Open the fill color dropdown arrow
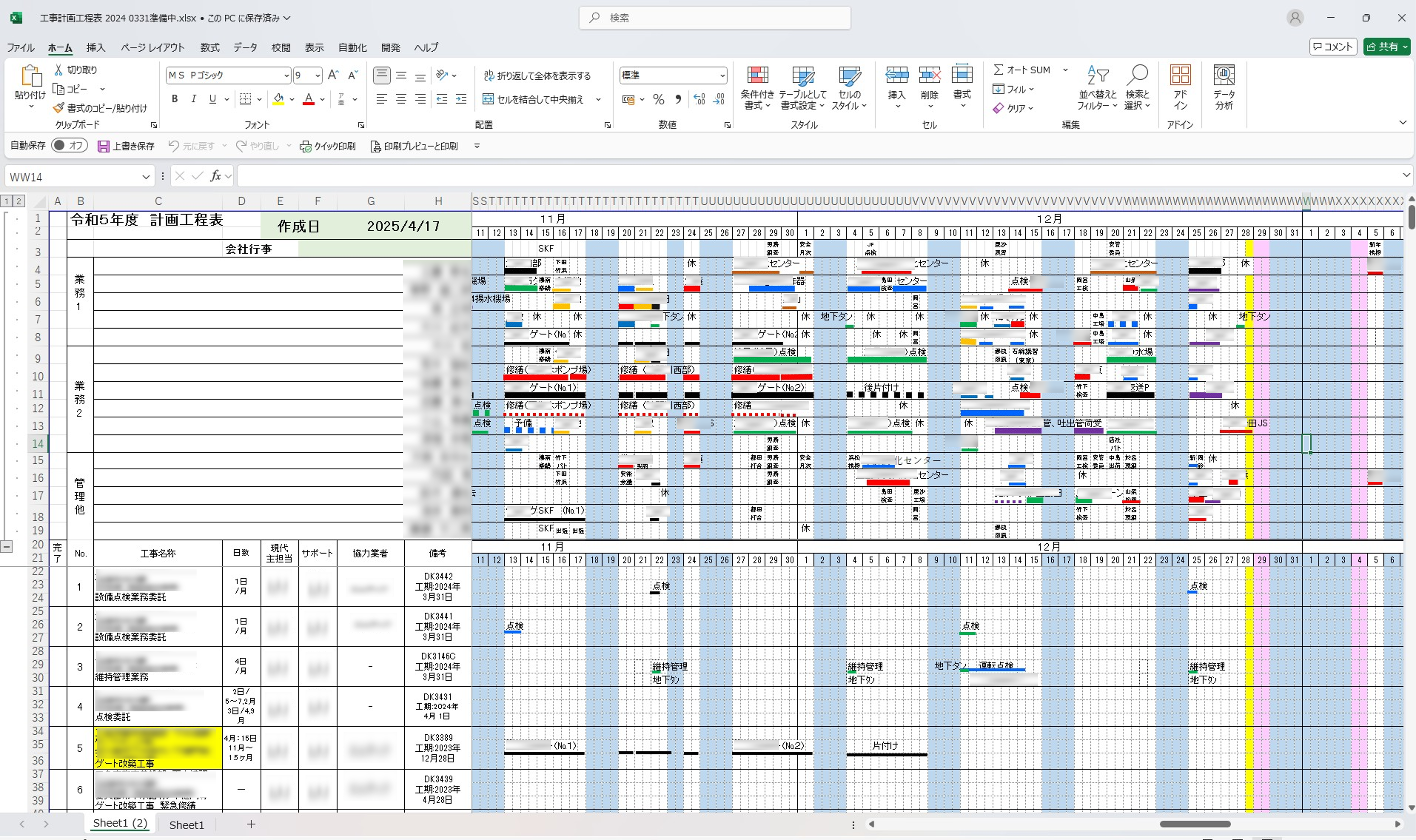The height and width of the screenshot is (840, 1416). point(292,100)
